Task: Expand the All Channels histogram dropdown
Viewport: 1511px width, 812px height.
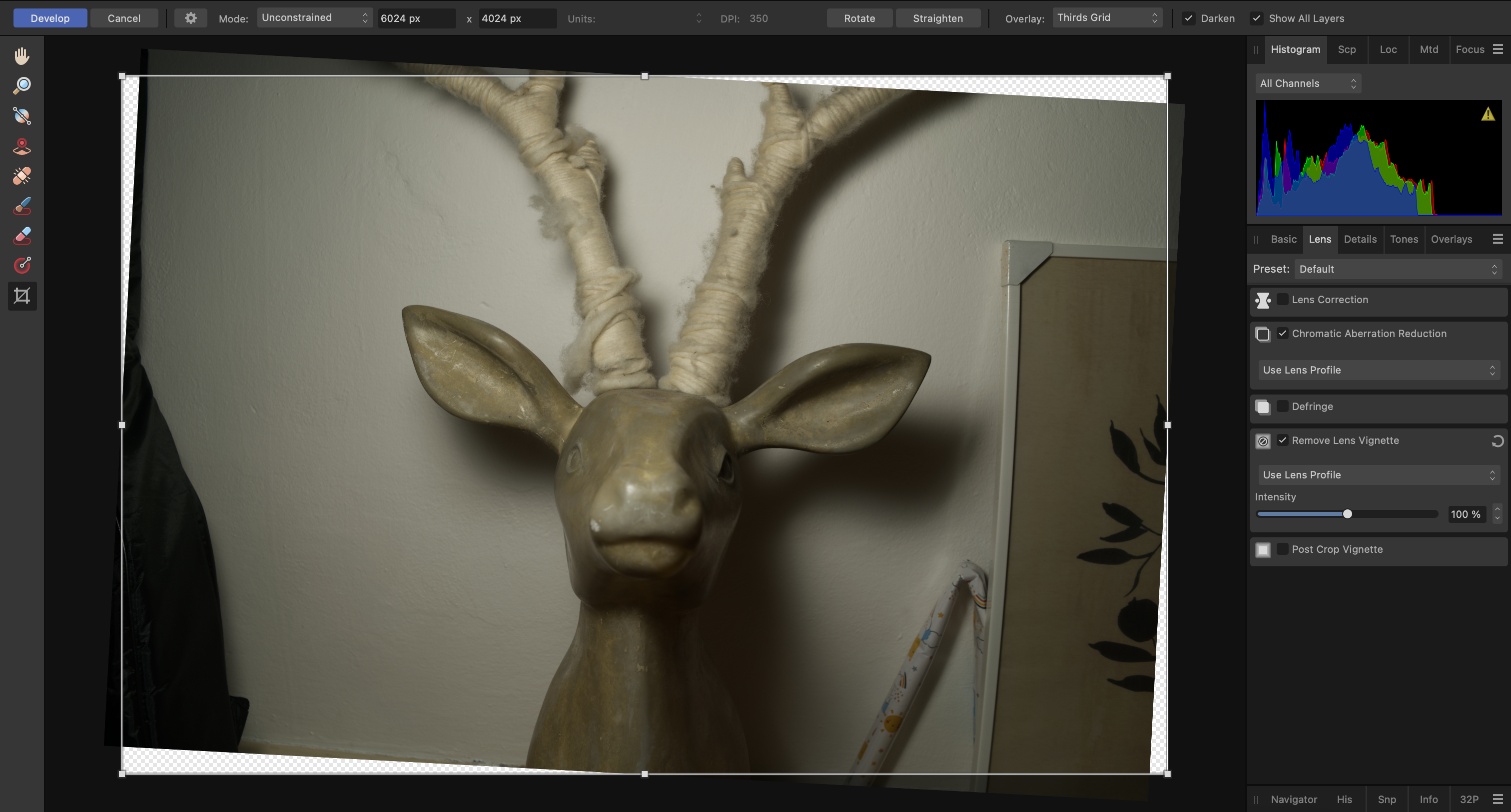Action: coord(1308,83)
